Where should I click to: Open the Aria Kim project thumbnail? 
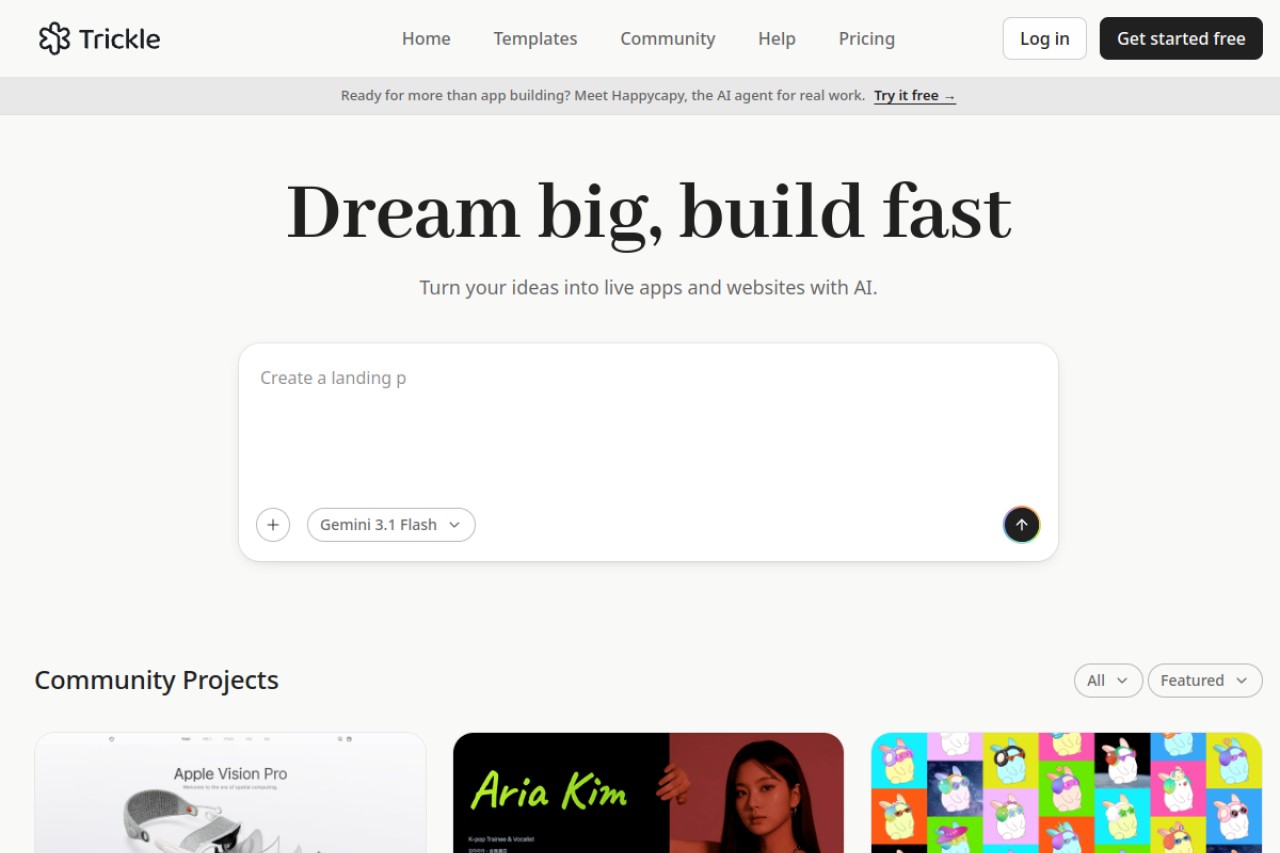(648, 793)
